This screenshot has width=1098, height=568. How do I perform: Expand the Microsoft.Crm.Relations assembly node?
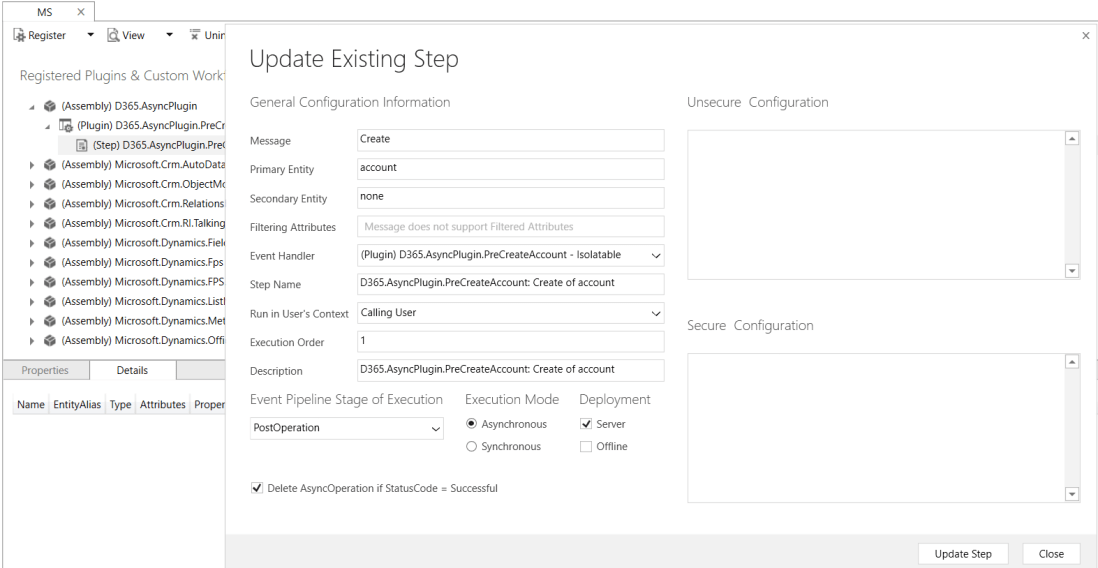point(32,205)
